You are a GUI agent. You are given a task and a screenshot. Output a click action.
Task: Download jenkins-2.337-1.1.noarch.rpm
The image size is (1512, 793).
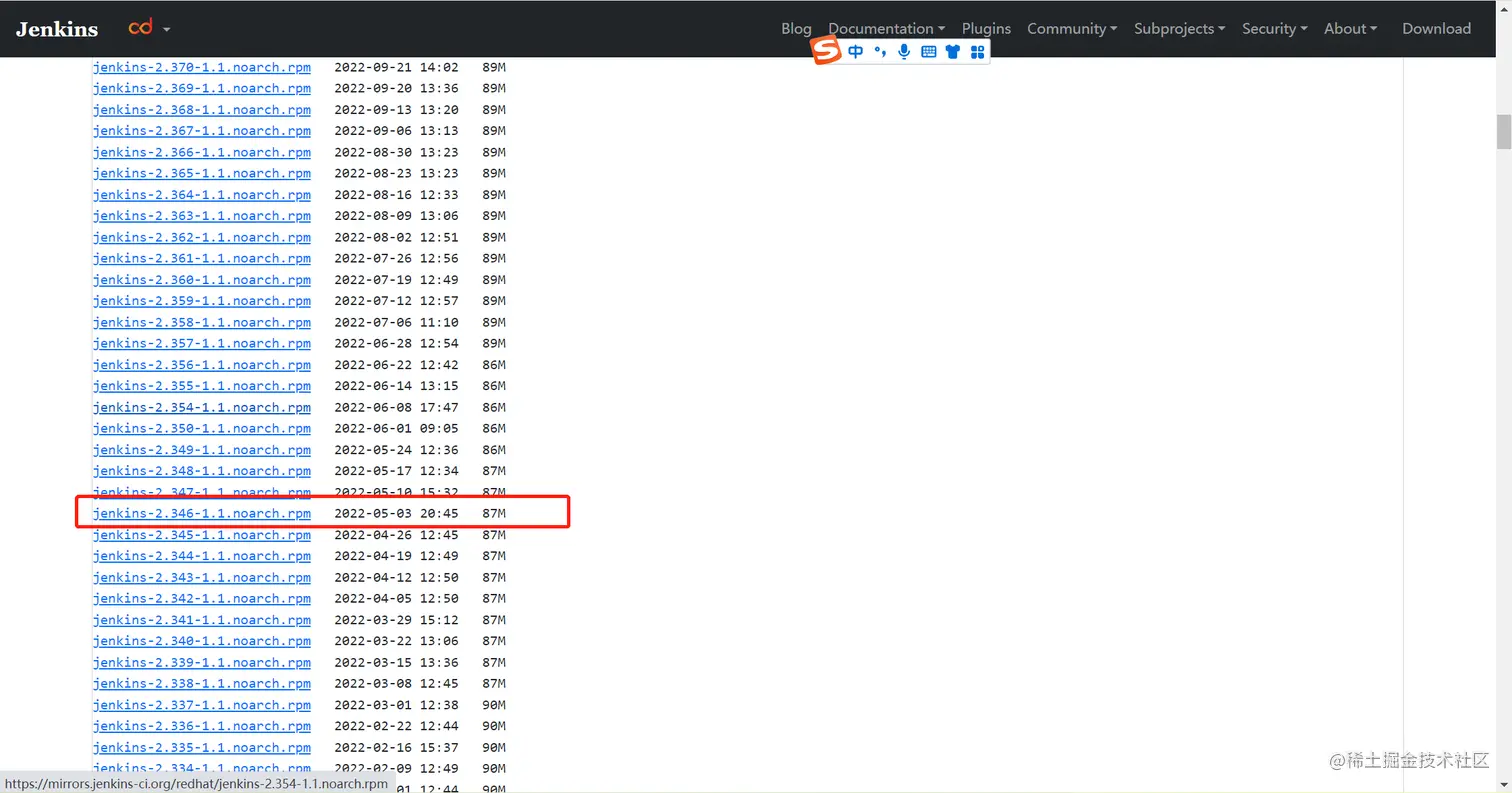coord(202,705)
